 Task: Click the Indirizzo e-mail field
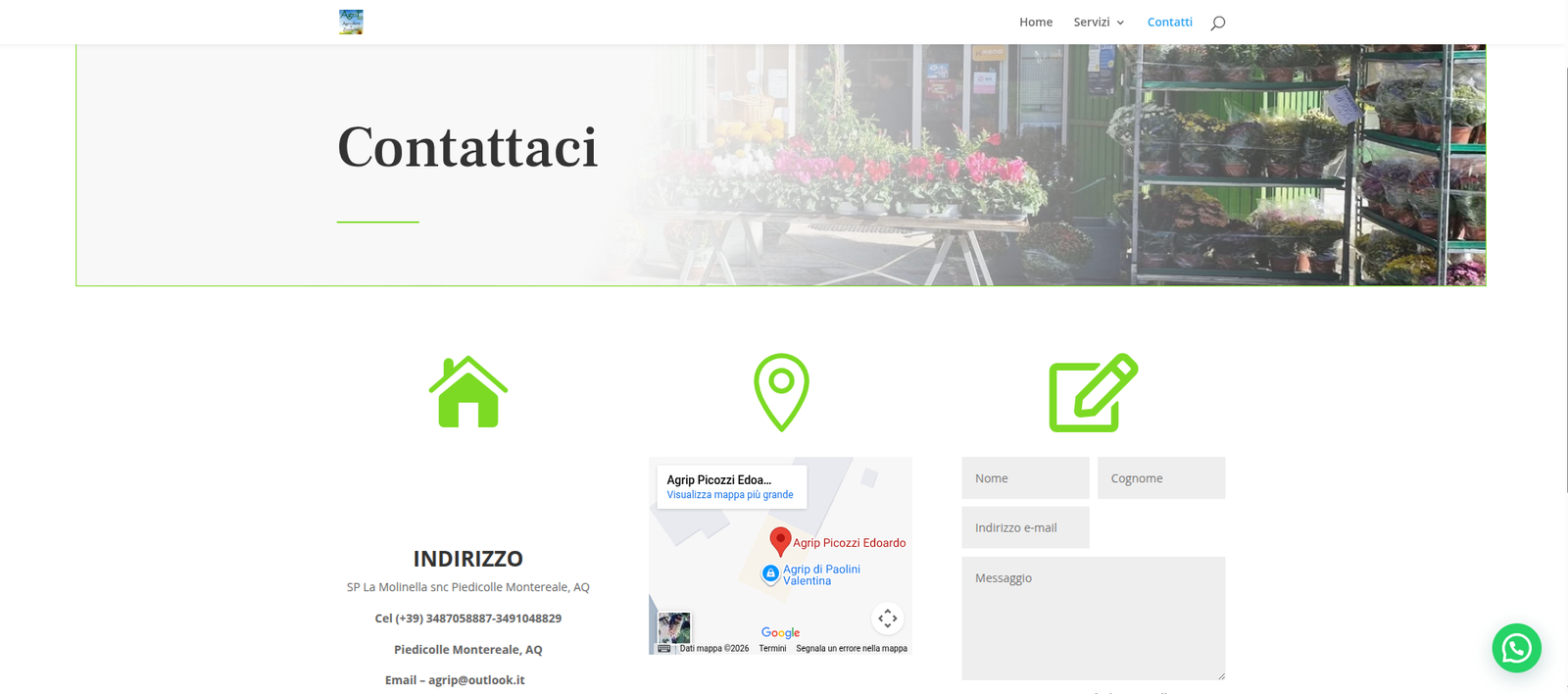tap(1025, 527)
